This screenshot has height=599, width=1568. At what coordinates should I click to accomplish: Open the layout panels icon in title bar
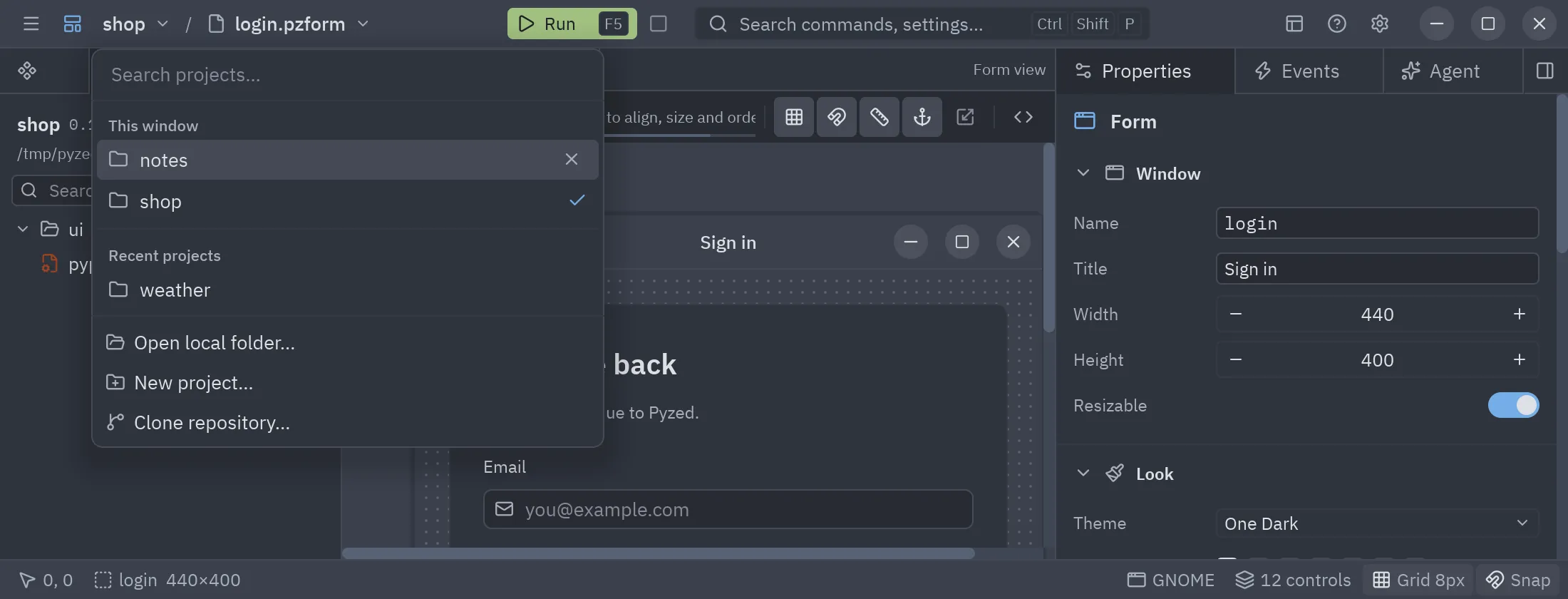[1294, 24]
